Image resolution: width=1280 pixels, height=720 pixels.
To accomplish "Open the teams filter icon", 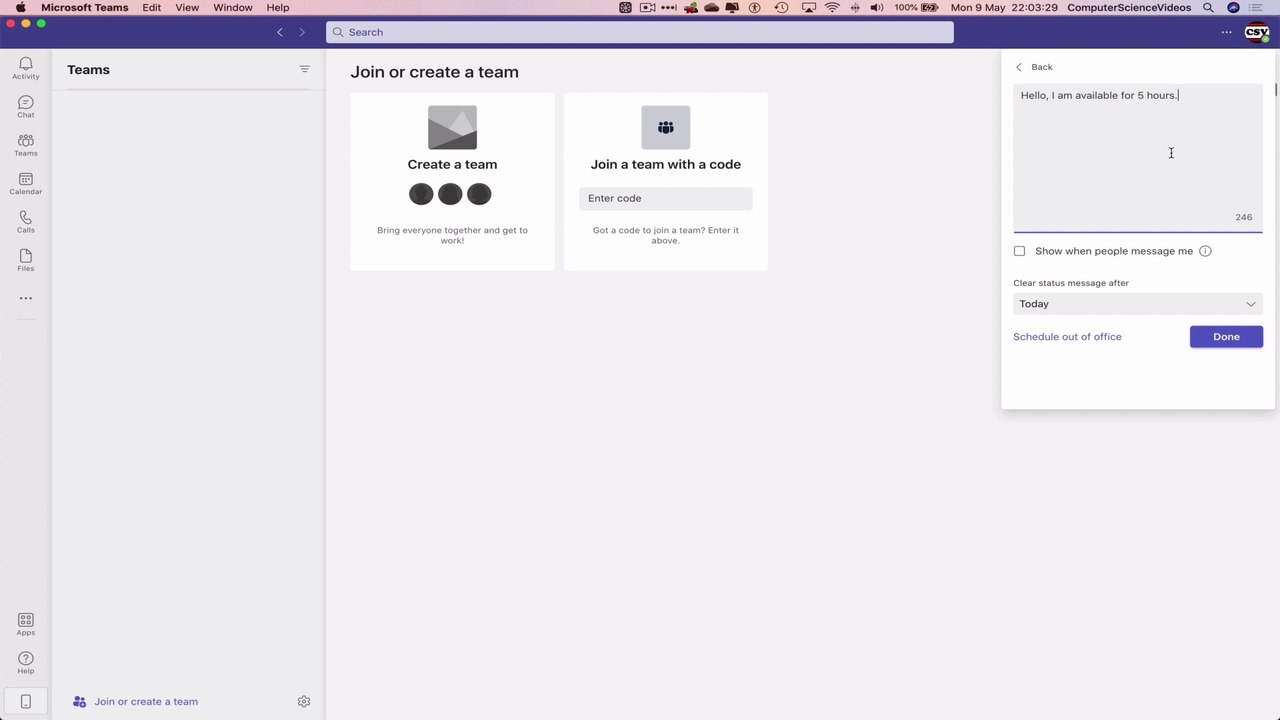I will (304, 69).
